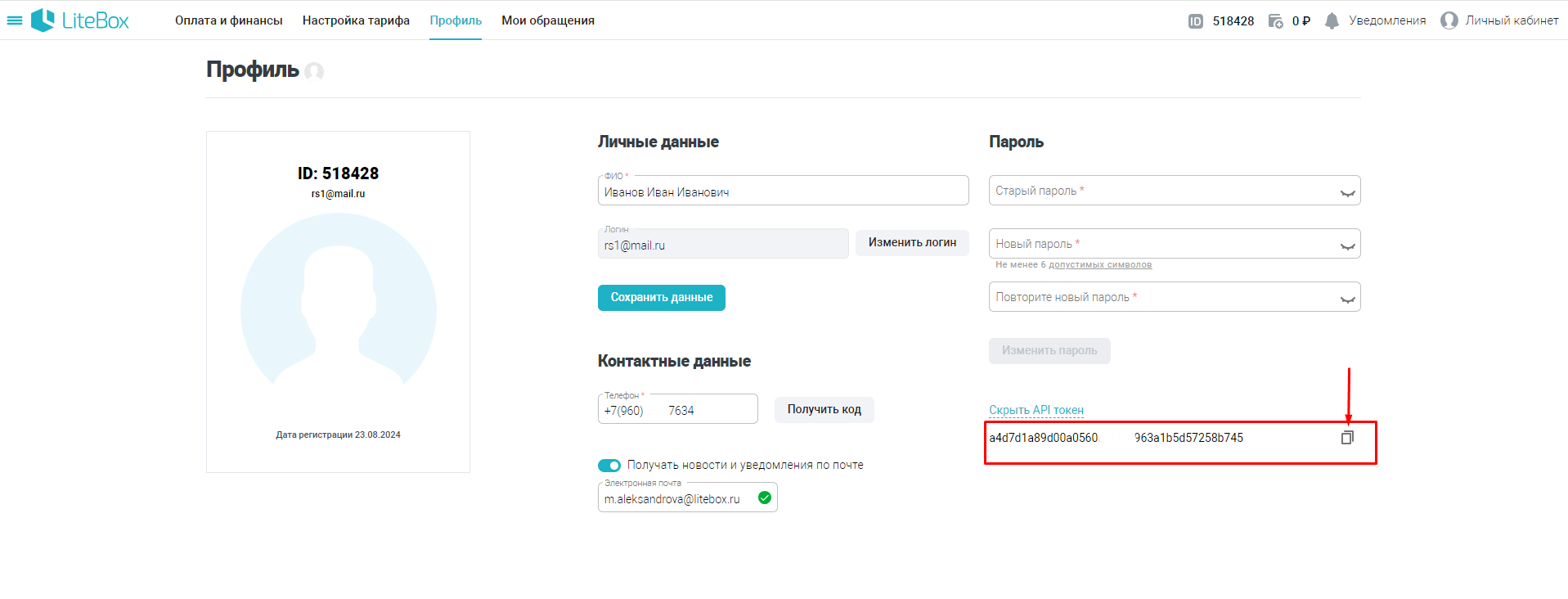Click the green verified email checkmark

(x=765, y=498)
